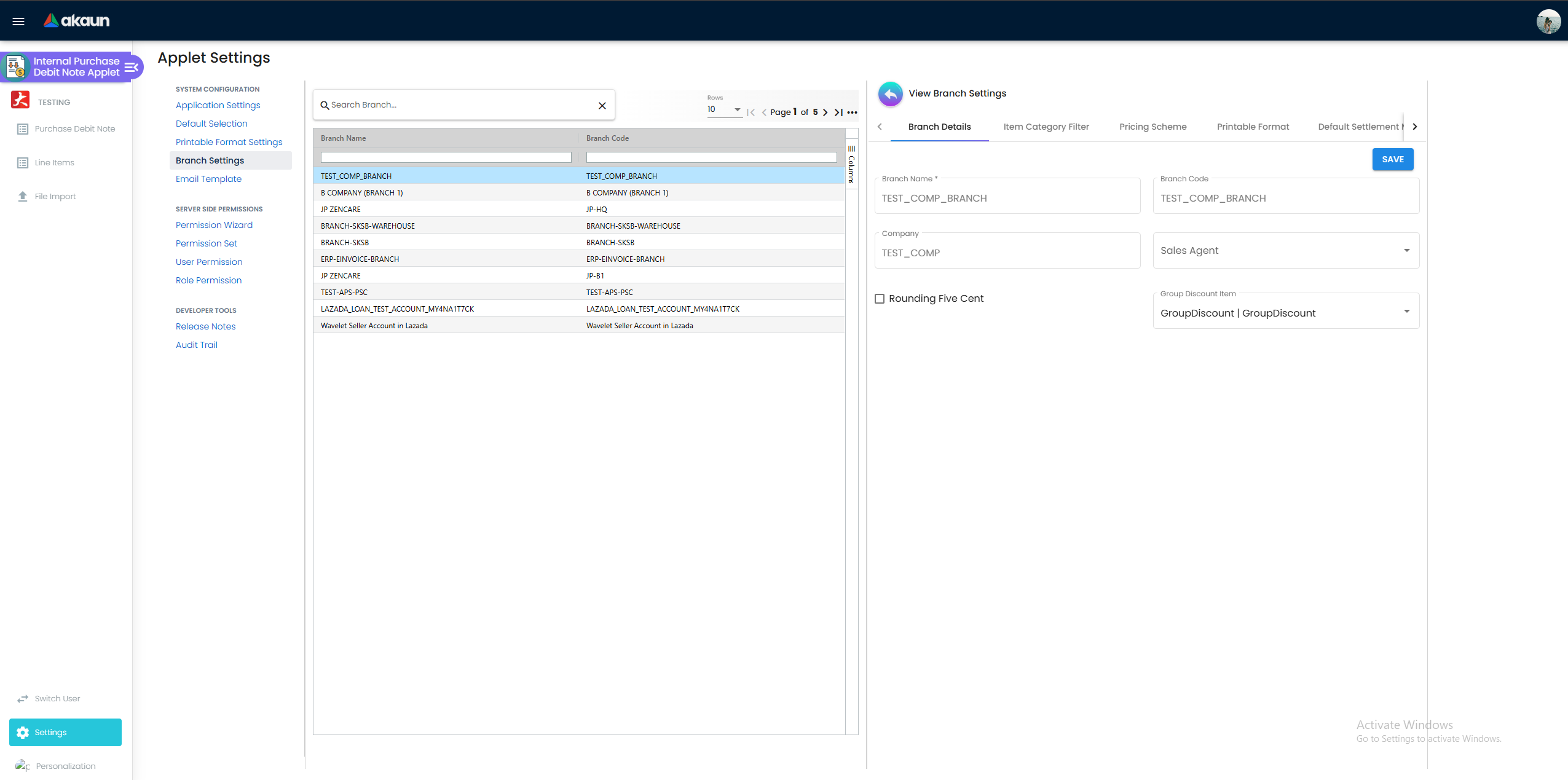Open Release Notes link

click(205, 326)
